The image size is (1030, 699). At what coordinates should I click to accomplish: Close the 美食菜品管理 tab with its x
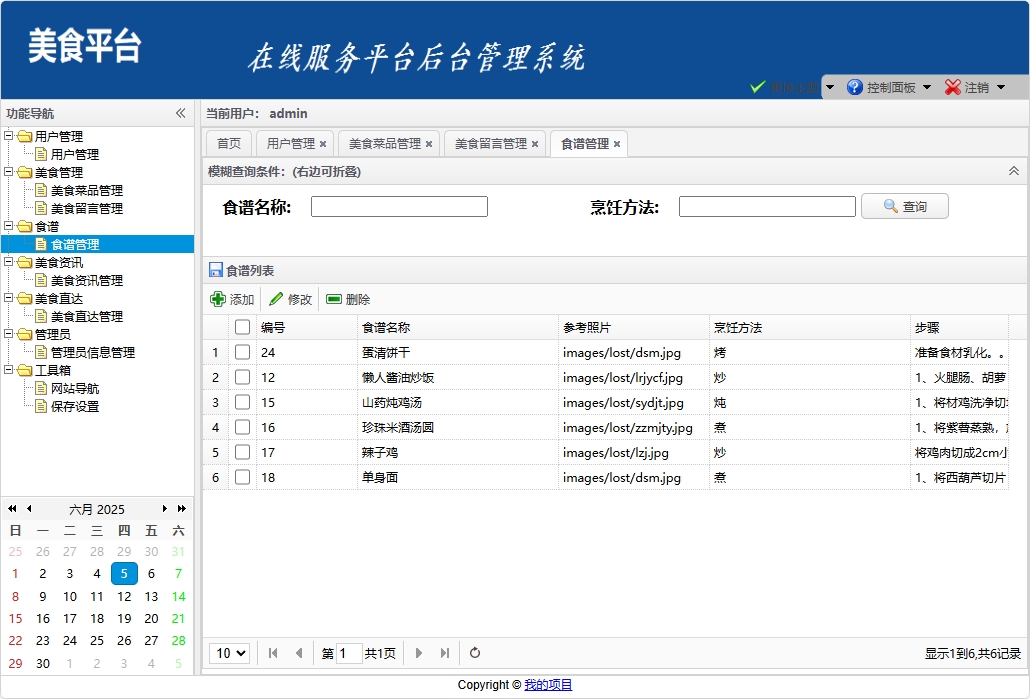[x=429, y=144]
